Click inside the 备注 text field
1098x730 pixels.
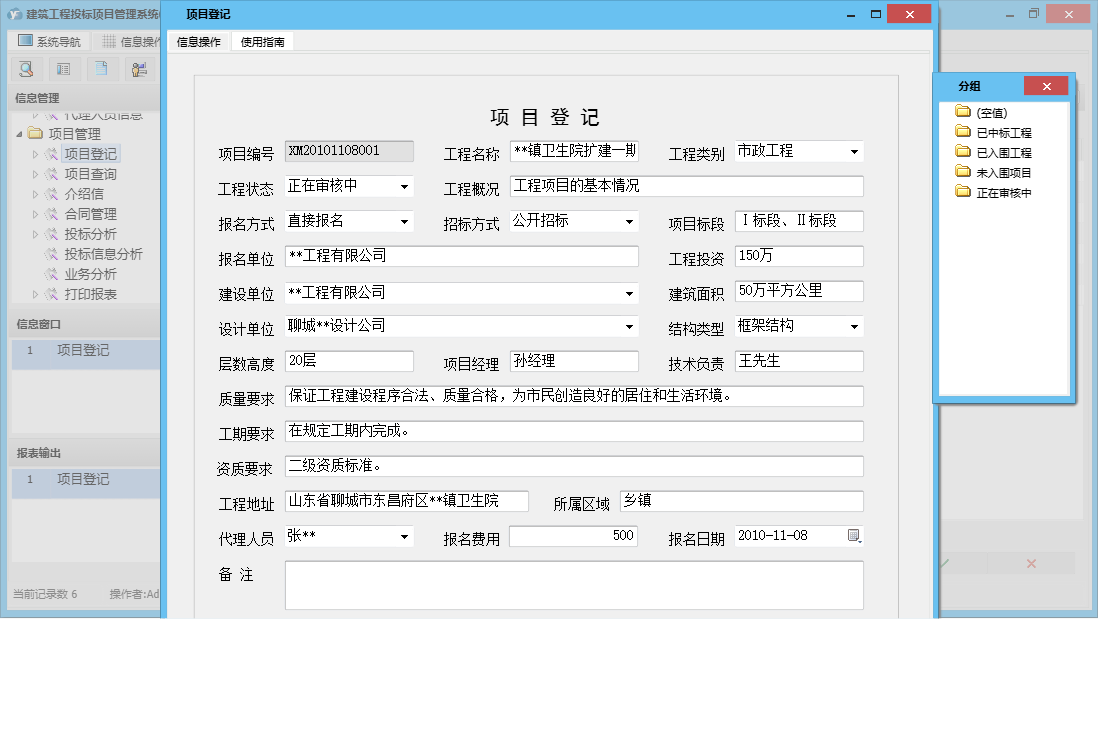[574, 585]
